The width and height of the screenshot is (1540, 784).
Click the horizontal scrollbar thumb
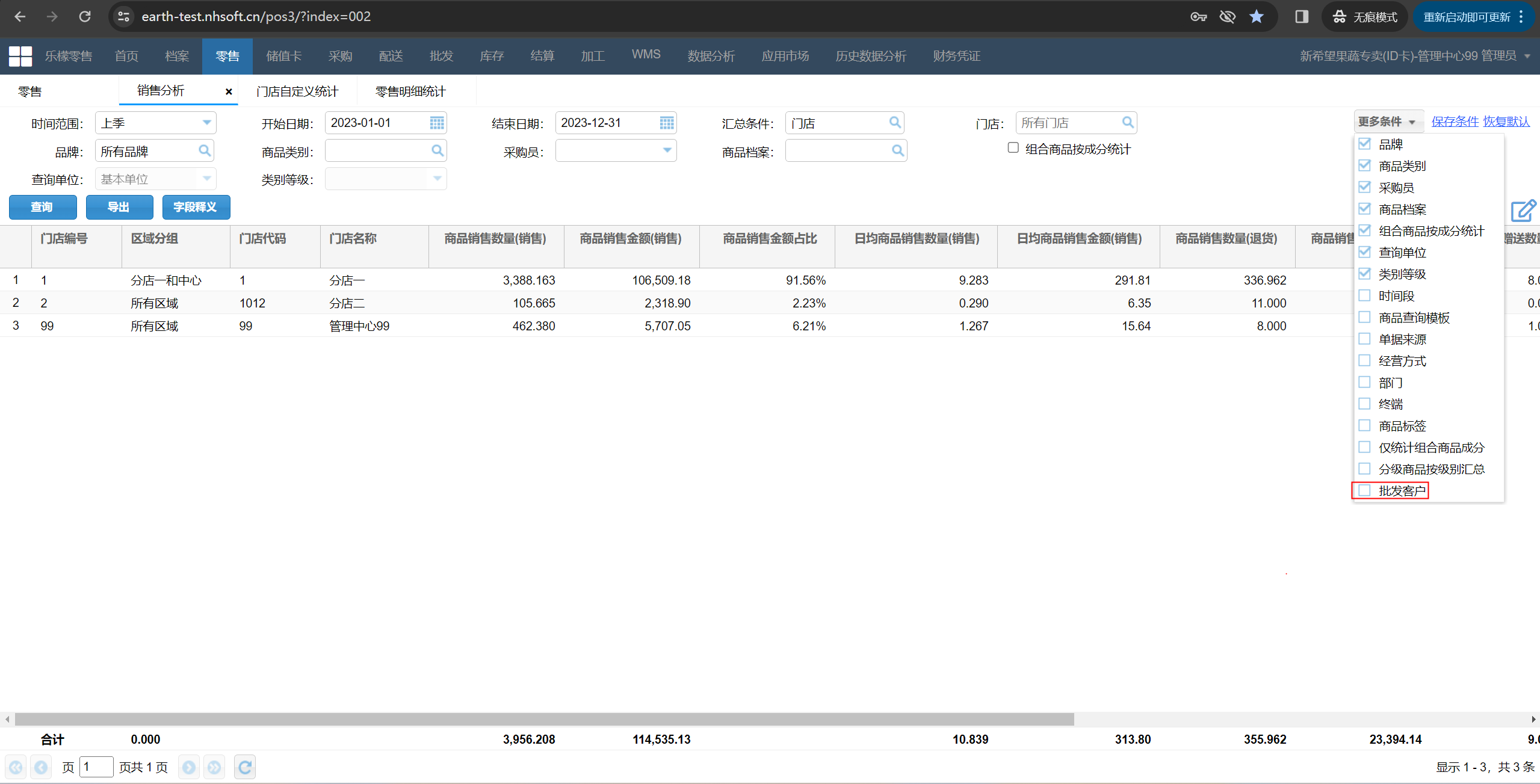point(544,719)
